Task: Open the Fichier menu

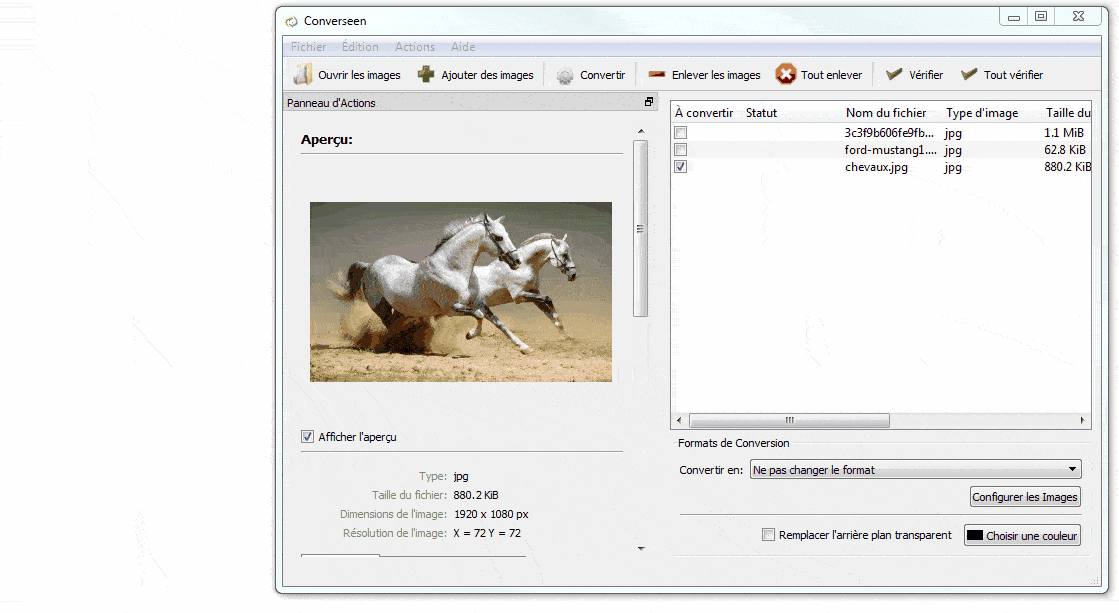Action: pyautogui.click(x=308, y=47)
